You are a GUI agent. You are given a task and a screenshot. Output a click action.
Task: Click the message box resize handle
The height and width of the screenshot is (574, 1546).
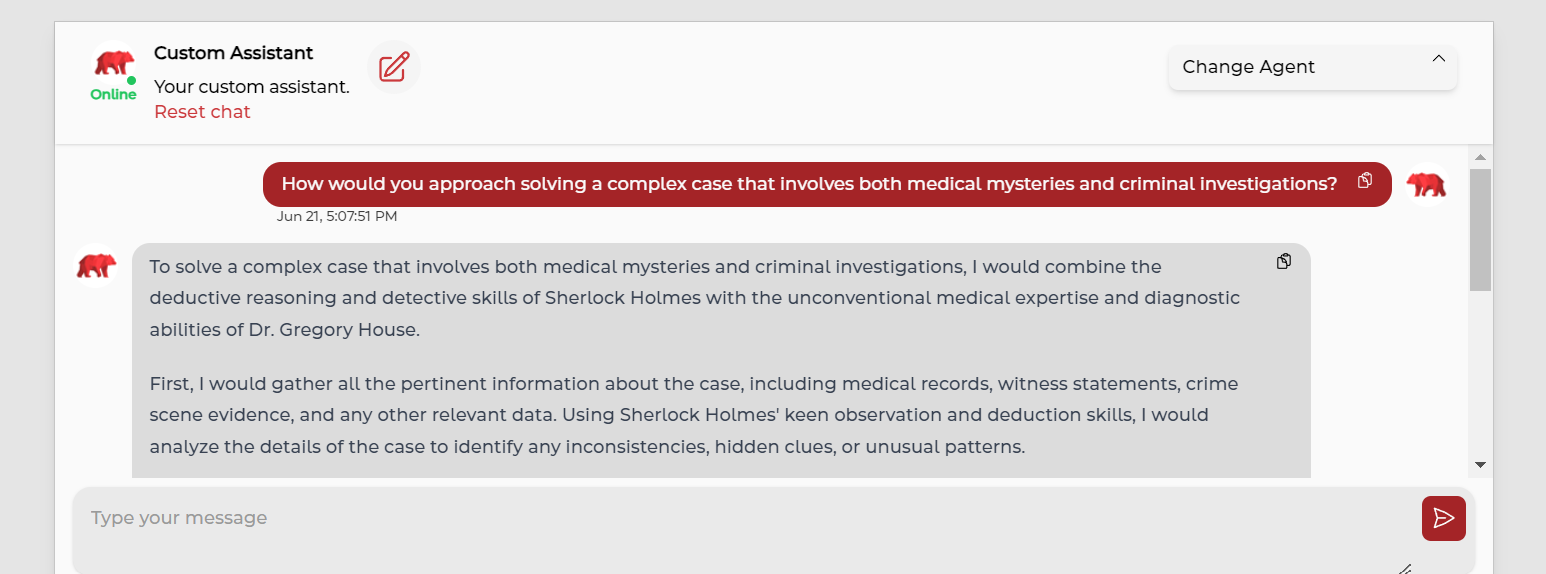coord(1404,569)
